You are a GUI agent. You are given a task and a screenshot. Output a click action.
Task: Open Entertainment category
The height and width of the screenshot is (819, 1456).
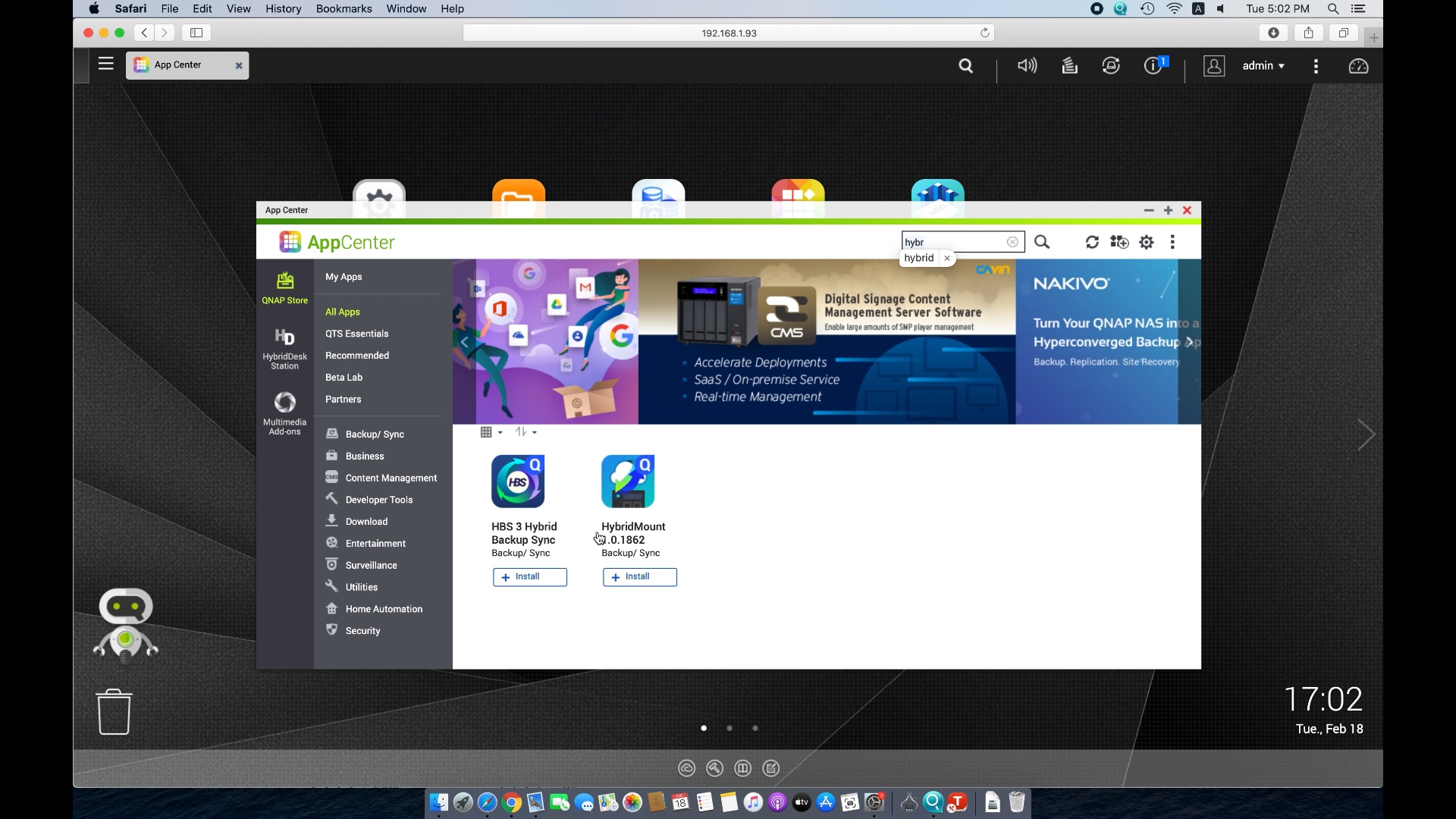coord(366,544)
